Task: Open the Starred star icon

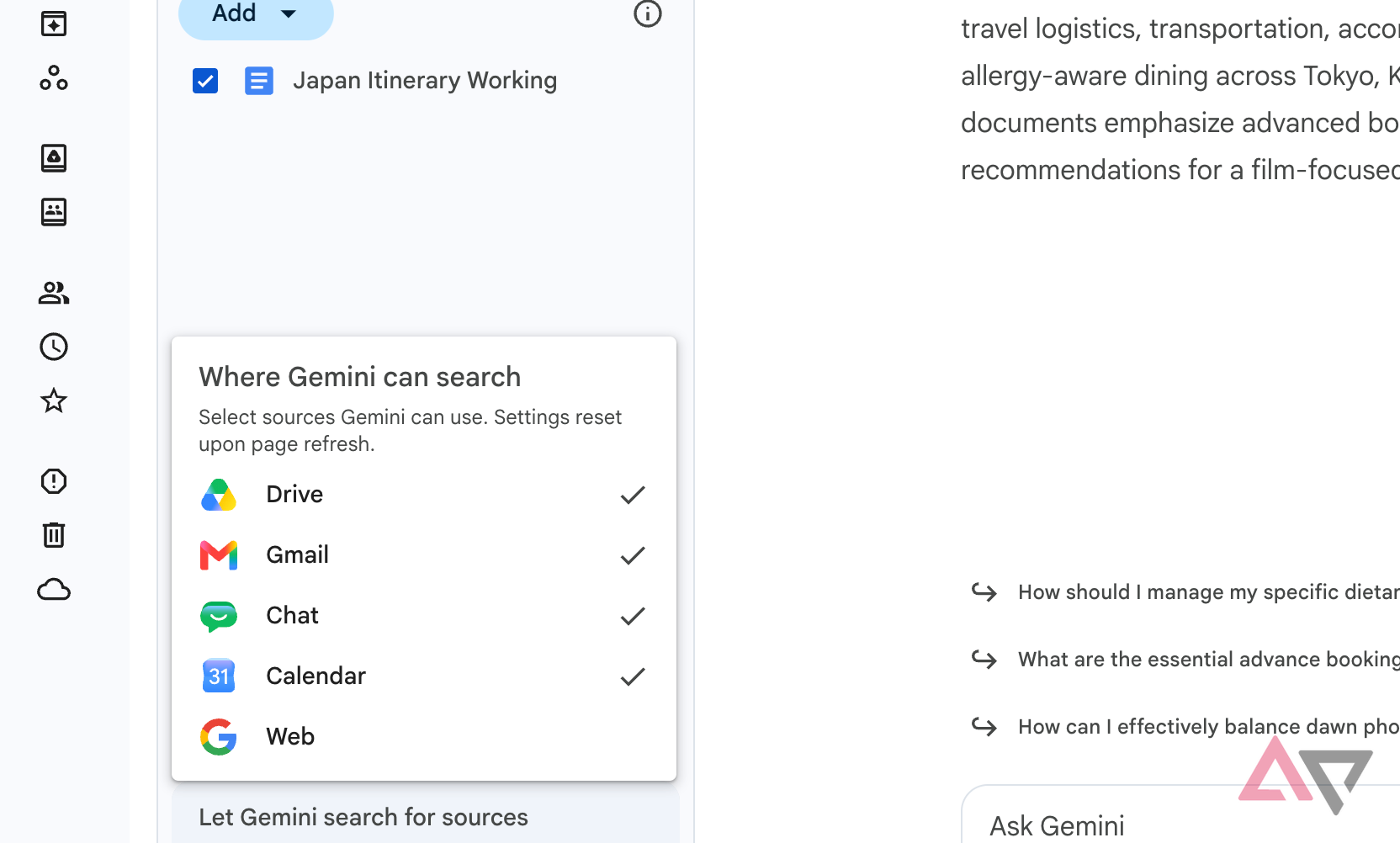Action: 54,400
